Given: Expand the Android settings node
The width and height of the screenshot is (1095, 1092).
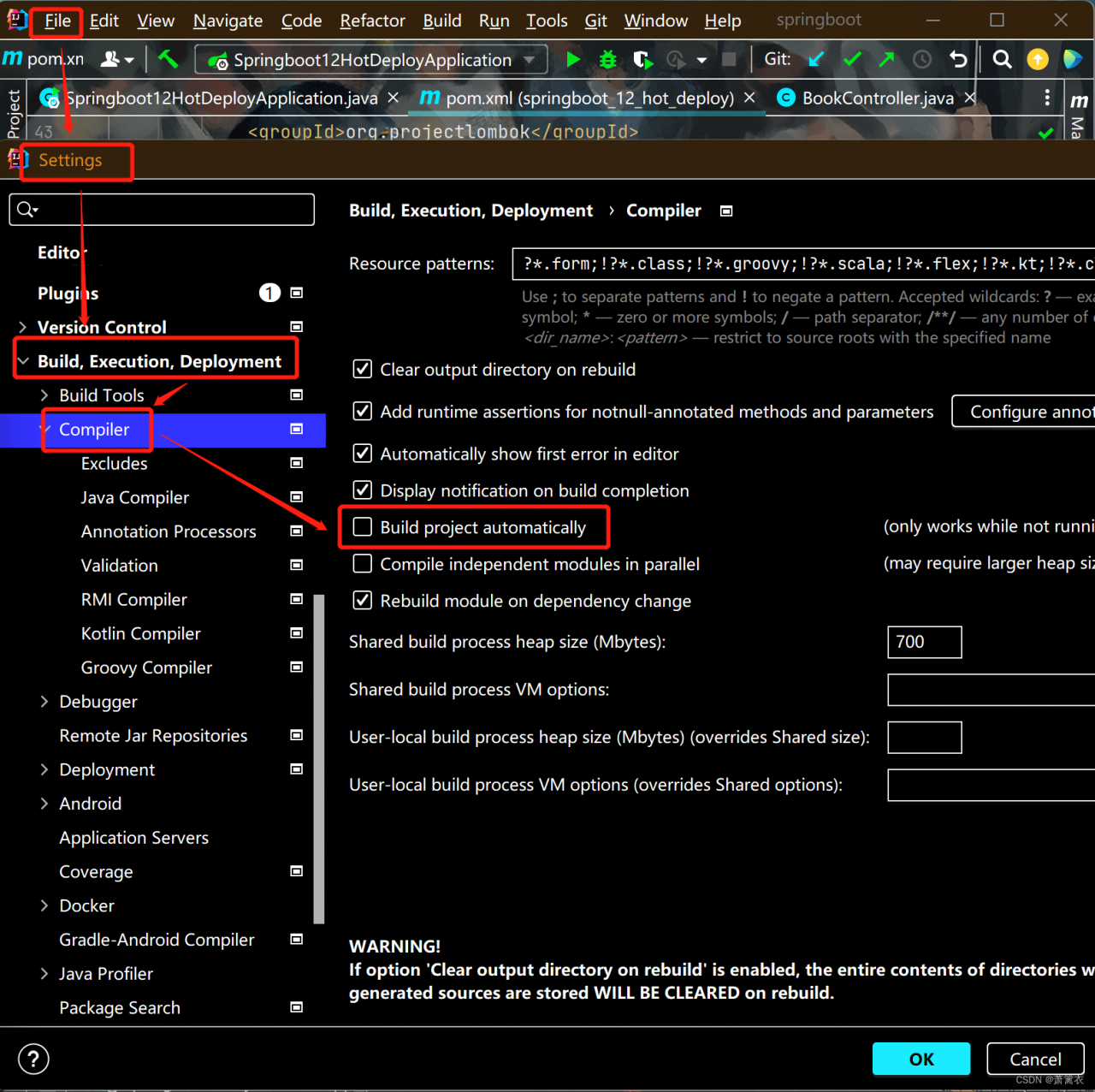Looking at the screenshot, I should (44, 803).
